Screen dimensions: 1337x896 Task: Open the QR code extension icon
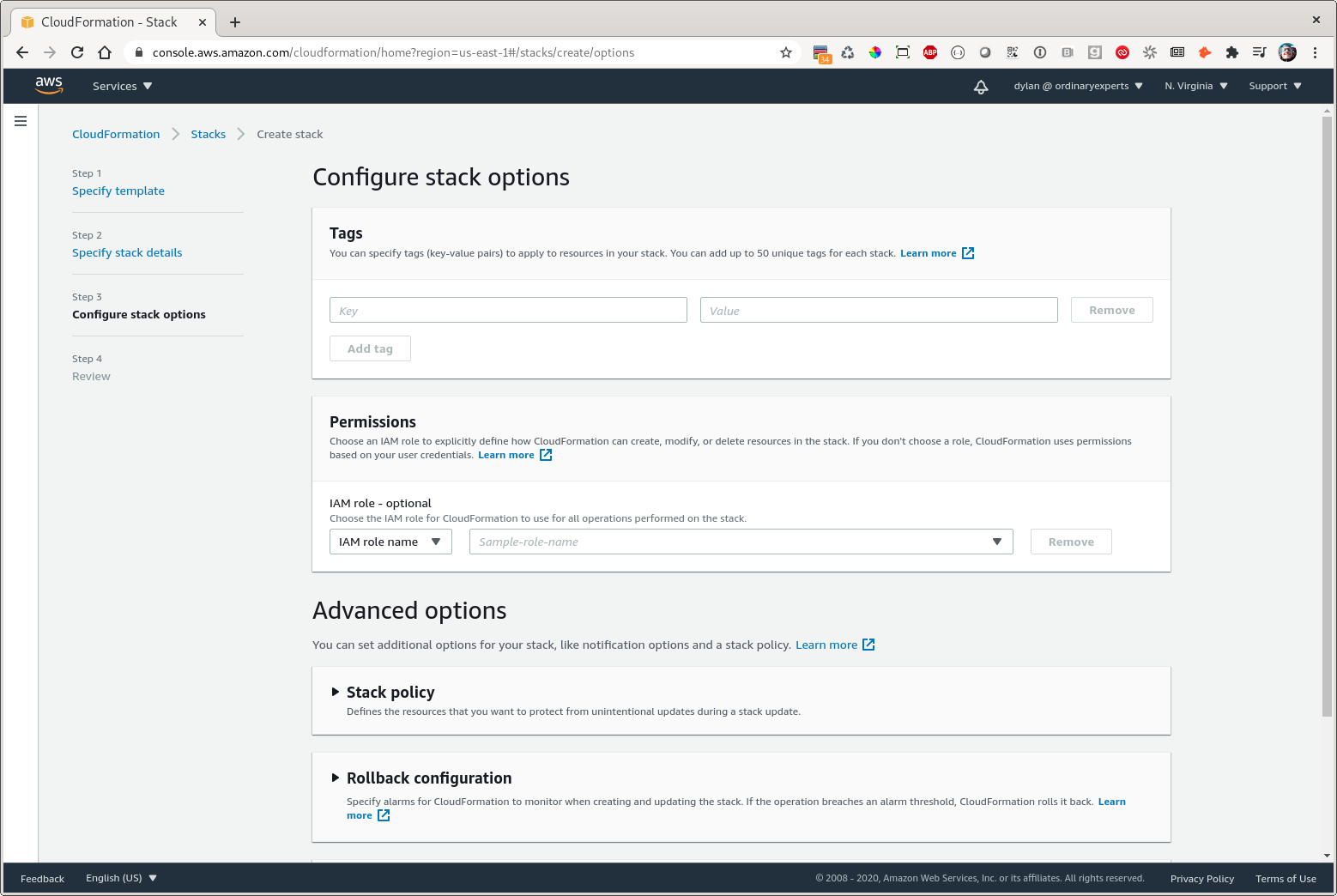click(x=1013, y=52)
